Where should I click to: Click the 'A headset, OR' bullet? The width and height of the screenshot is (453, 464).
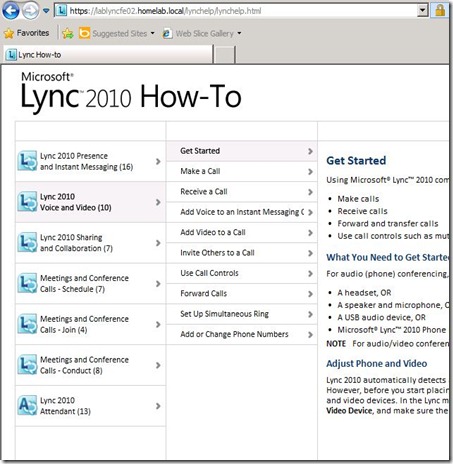(x=364, y=293)
